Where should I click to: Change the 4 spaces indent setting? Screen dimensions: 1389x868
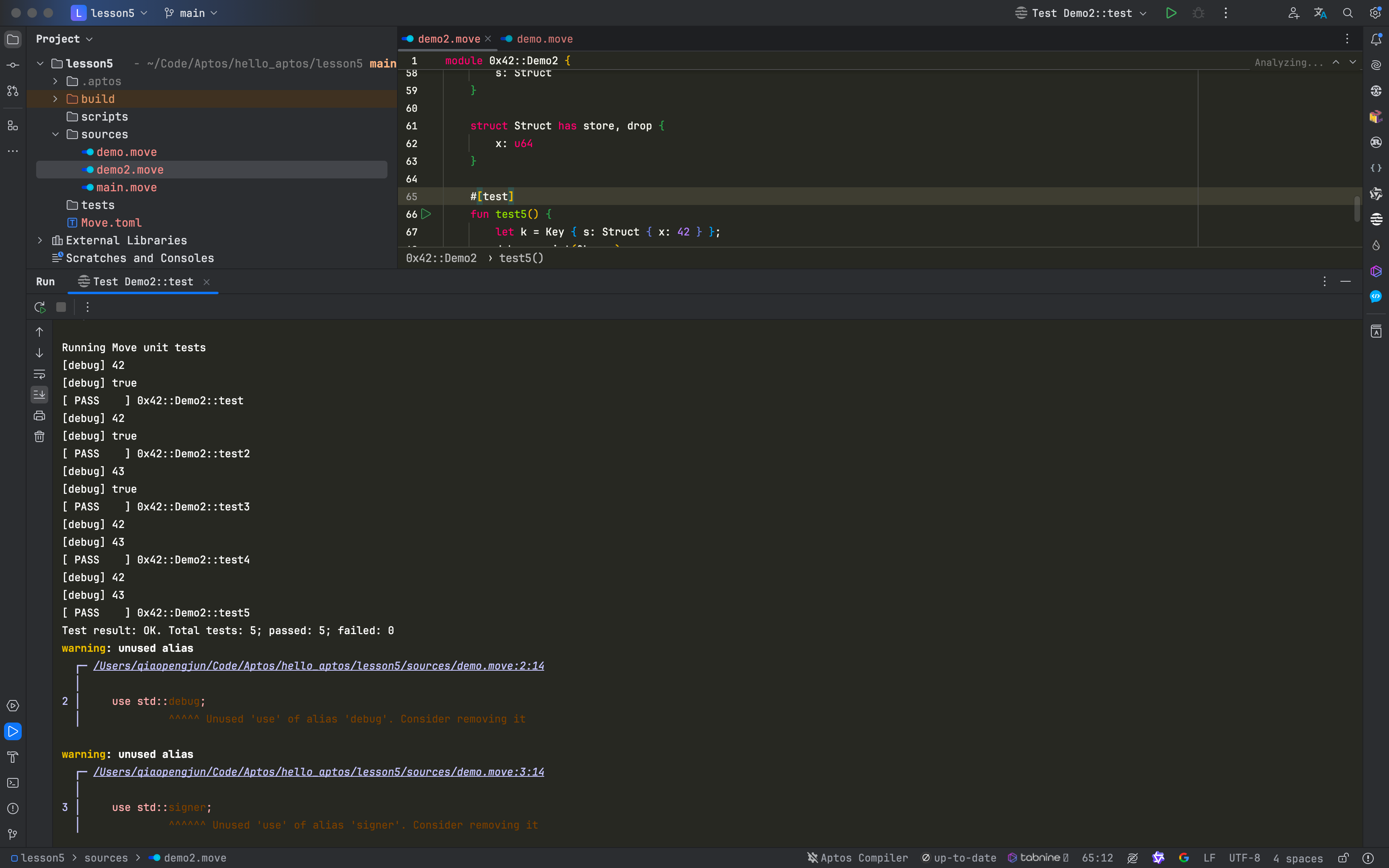coord(1298,858)
